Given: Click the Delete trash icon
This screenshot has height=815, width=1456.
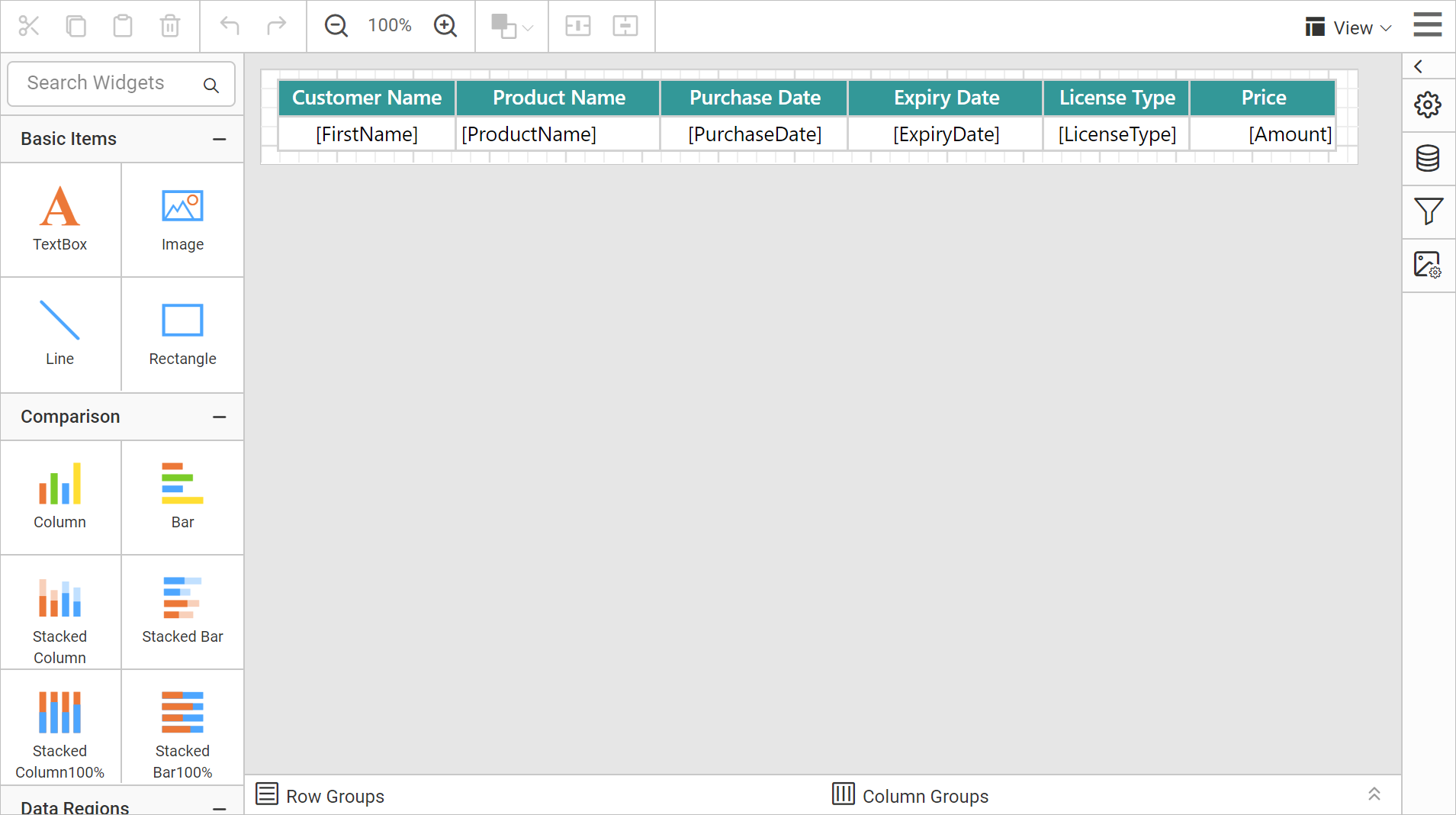Looking at the screenshot, I should point(170,26).
